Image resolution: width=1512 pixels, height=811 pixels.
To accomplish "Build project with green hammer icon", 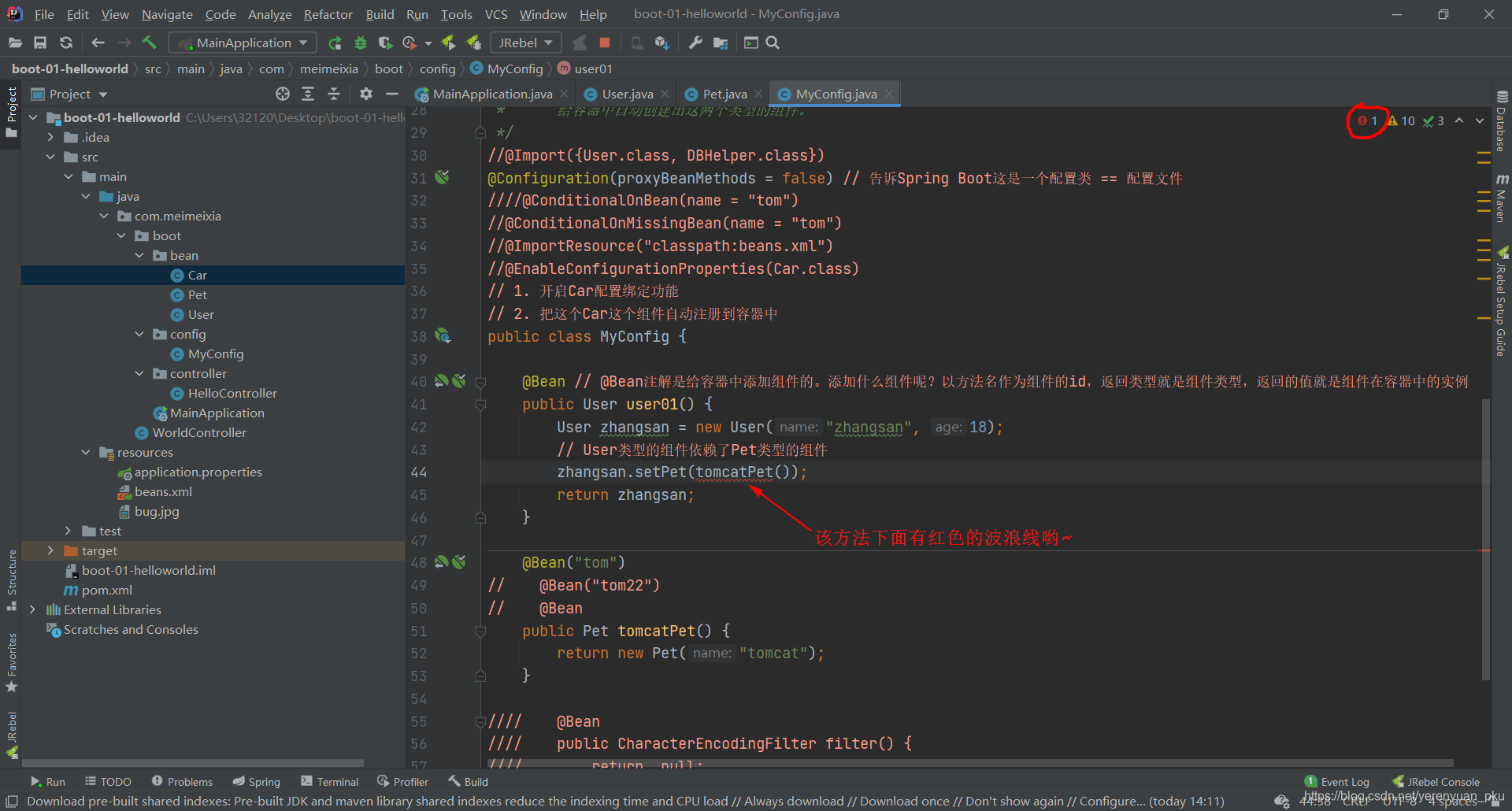I will [x=150, y=43].
